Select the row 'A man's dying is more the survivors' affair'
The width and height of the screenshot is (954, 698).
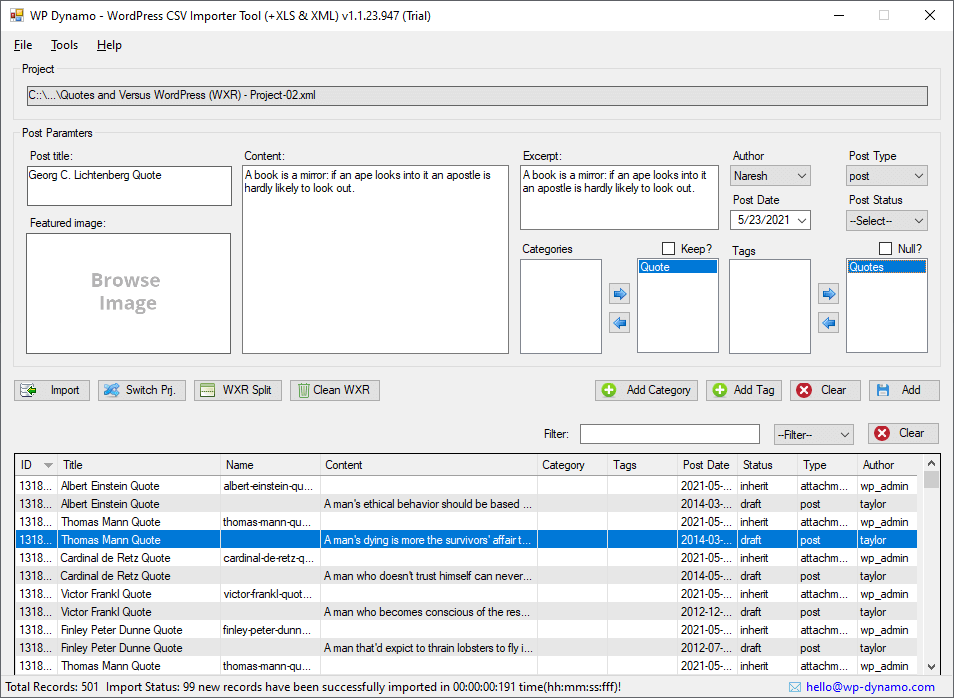466,540
